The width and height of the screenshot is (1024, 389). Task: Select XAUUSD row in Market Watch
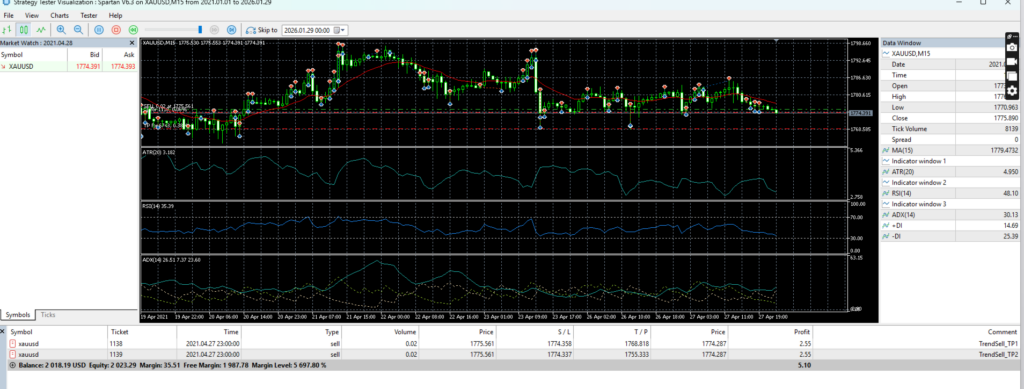[69, 66]
